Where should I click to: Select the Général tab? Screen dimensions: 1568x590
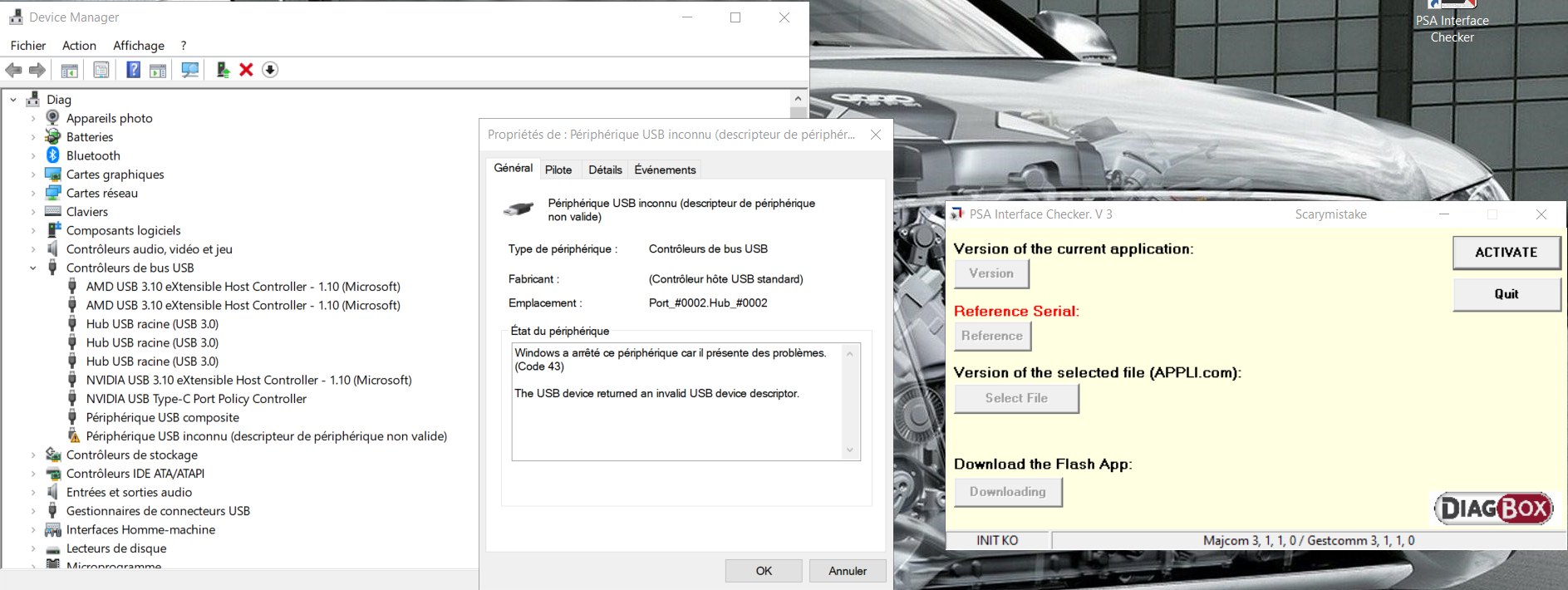pyautogui.click(x=514, y=168)
